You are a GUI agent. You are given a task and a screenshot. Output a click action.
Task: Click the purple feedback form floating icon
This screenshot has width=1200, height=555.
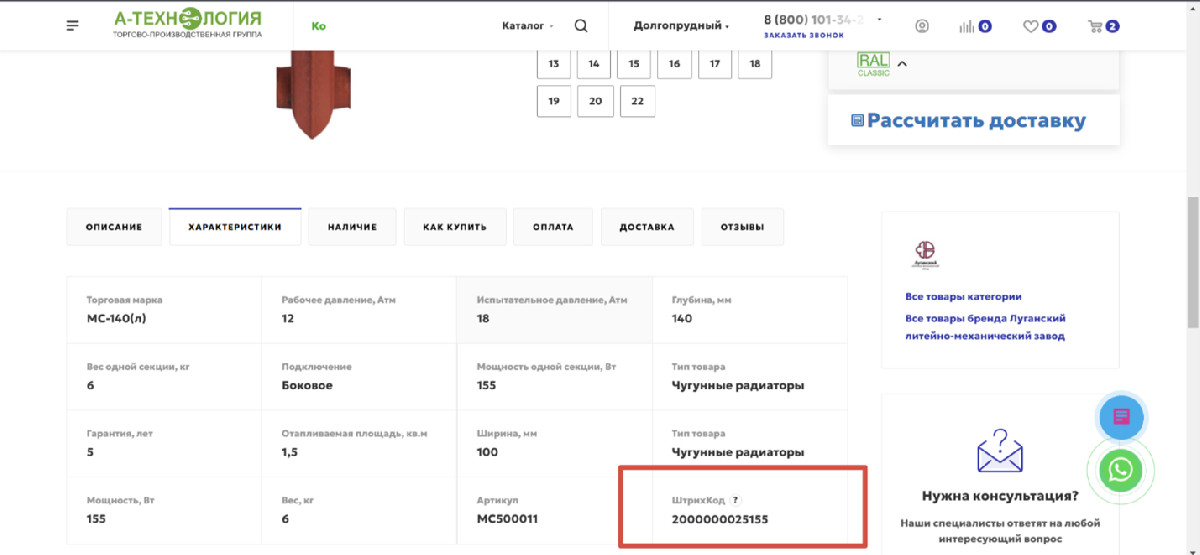[x=1121, y=417]
